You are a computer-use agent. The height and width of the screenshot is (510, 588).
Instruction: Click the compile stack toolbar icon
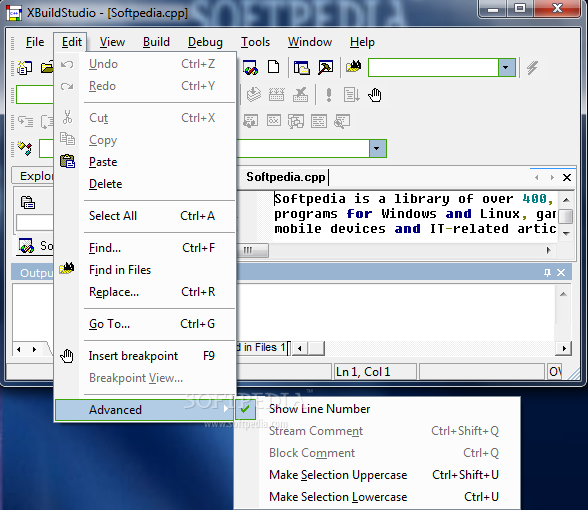pyautogui.click(x=254, y=95)
